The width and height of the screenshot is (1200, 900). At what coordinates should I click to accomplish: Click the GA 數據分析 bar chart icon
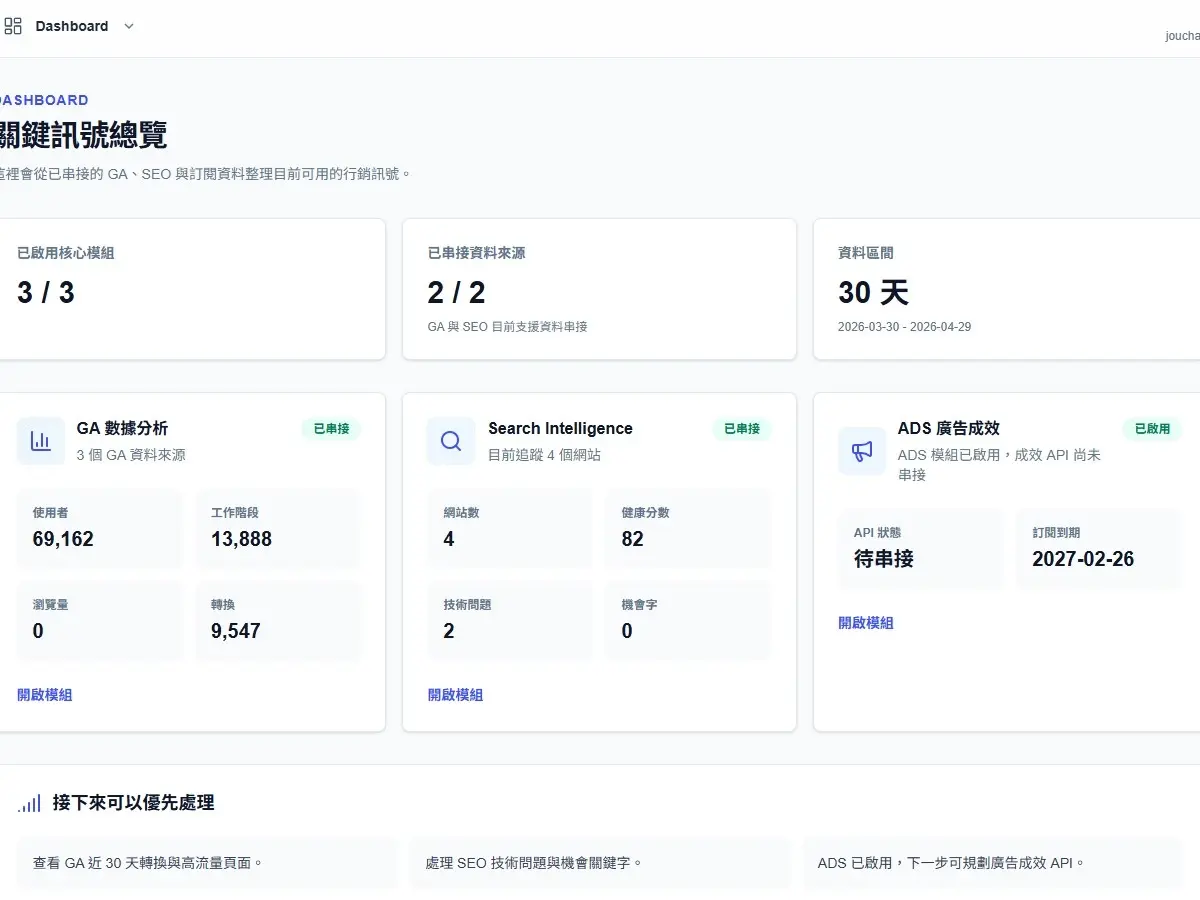coord(41,441)
